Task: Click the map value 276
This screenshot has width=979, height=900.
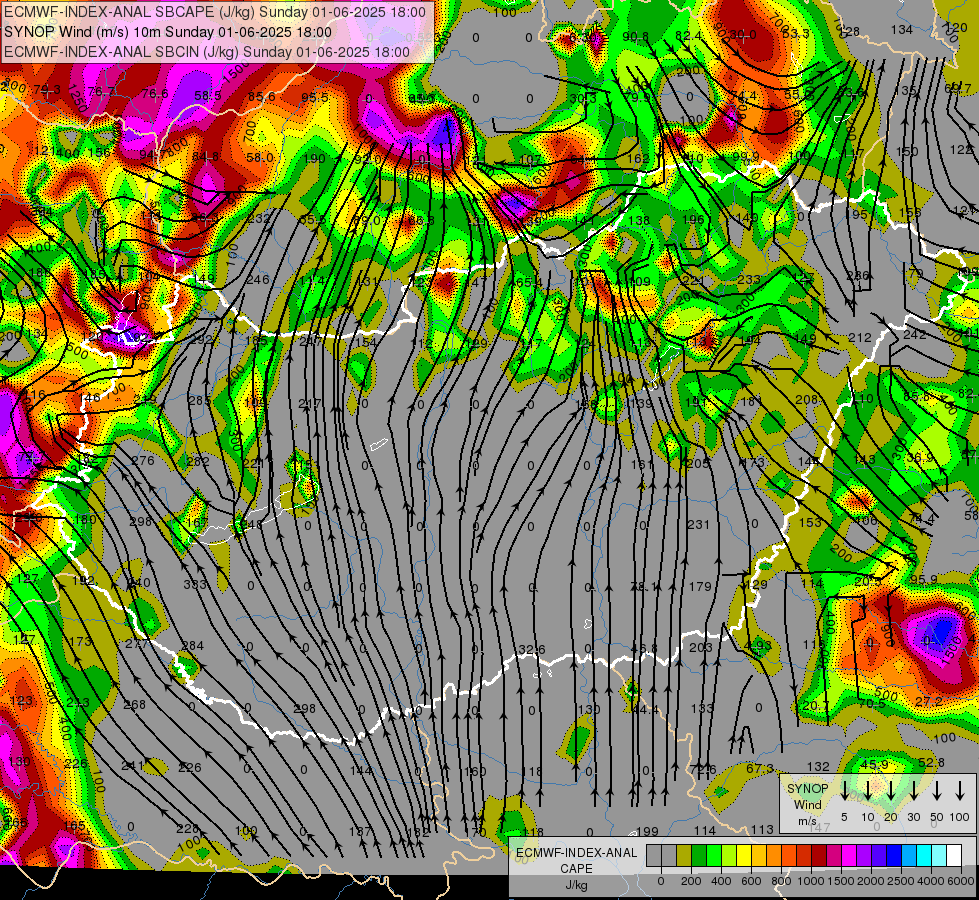Action: (143, 460)
